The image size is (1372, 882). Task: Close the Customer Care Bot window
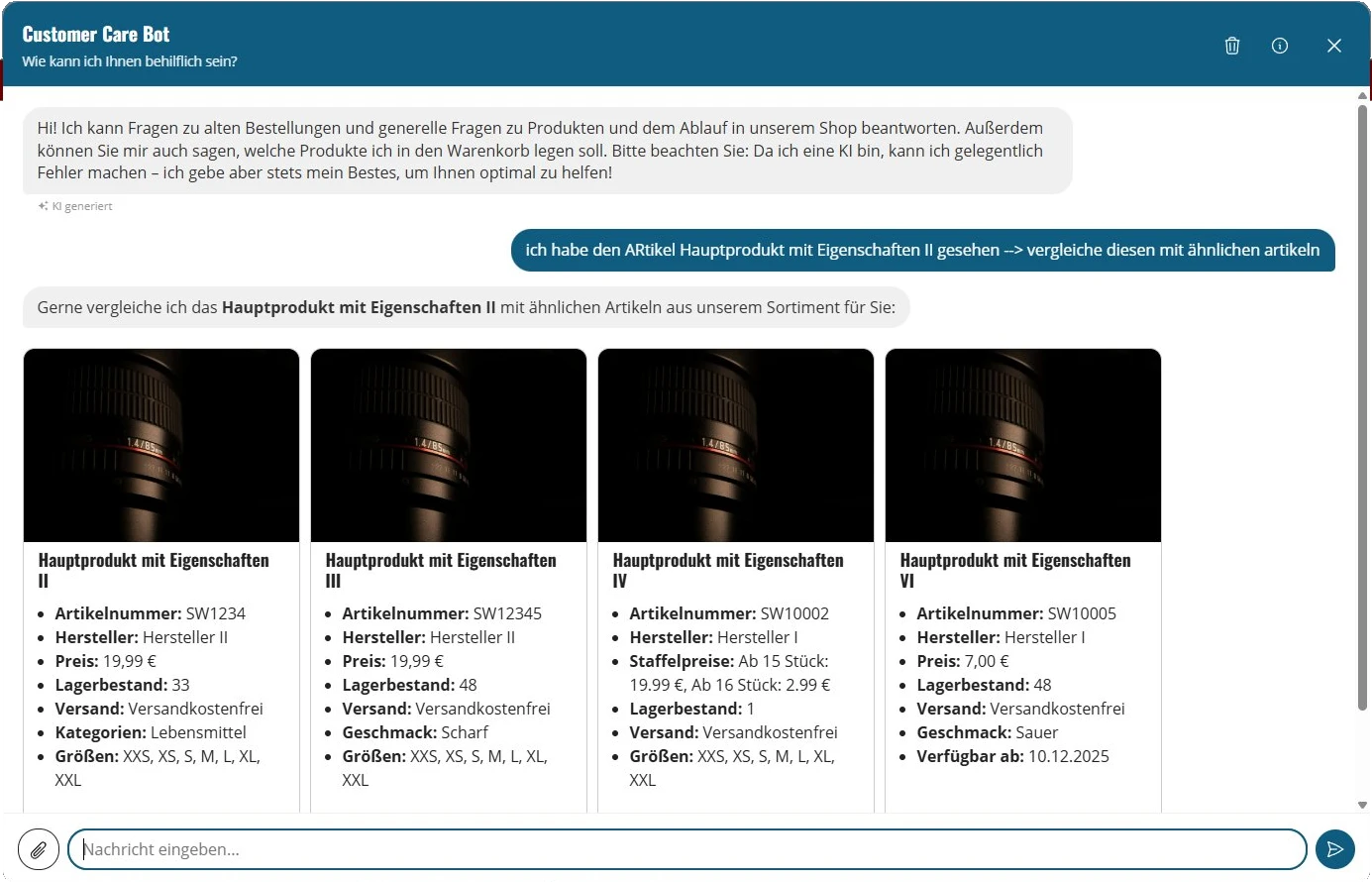(1333, 46)
